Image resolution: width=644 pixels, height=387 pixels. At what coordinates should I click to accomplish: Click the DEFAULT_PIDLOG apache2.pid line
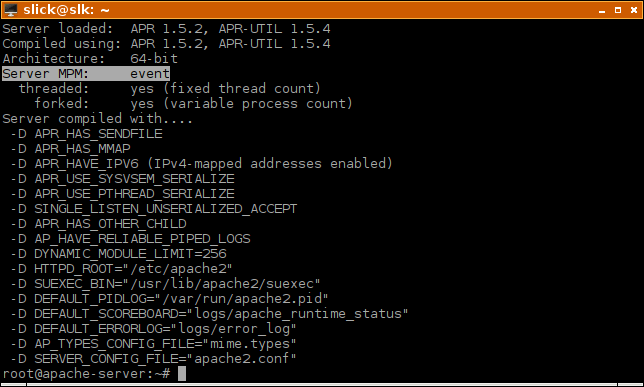point(169,299)
